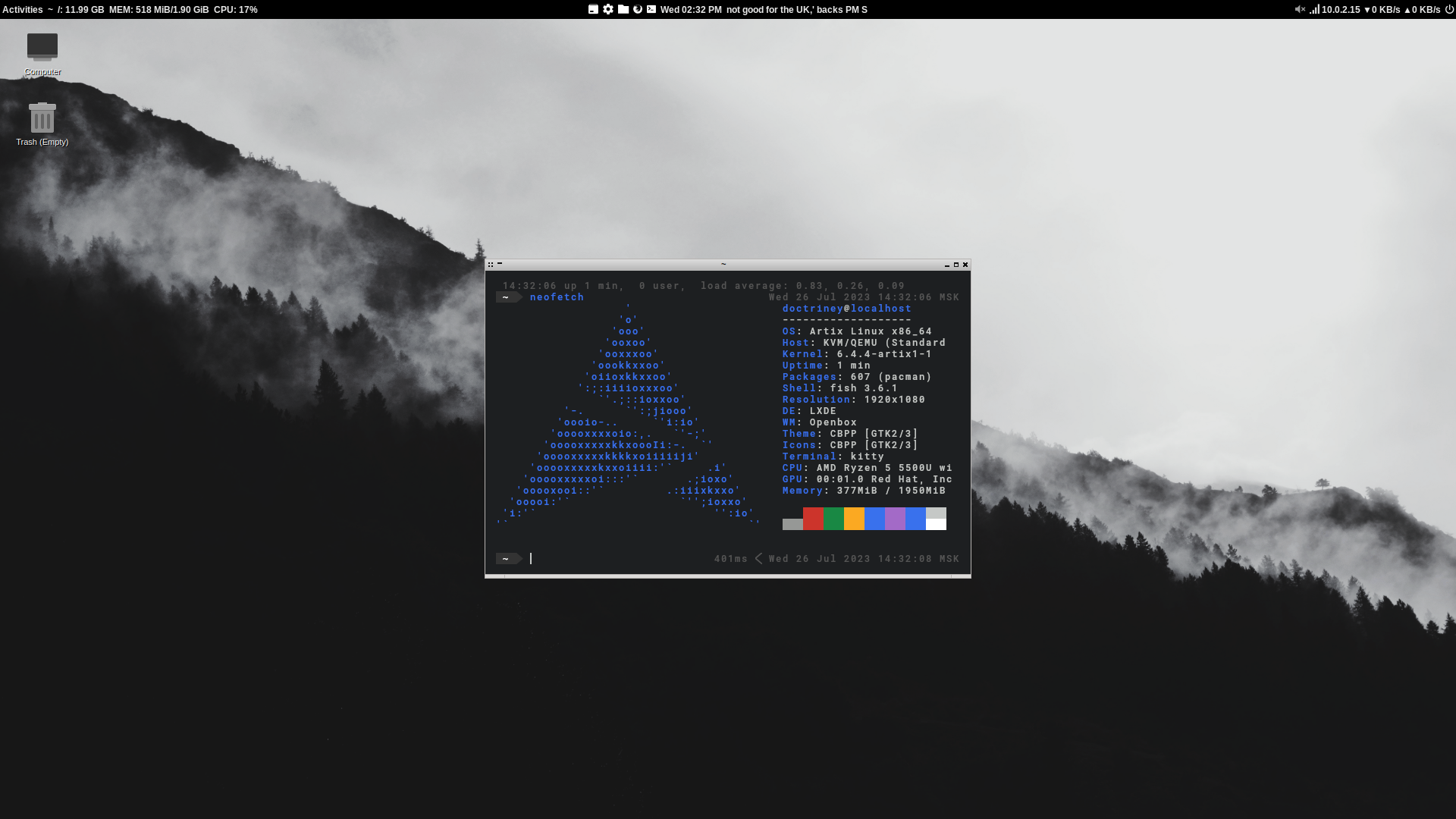The height and width of the screenshot is (819, 1456).
Task: Open settings via the gear icon
Action: click(608, 9)
